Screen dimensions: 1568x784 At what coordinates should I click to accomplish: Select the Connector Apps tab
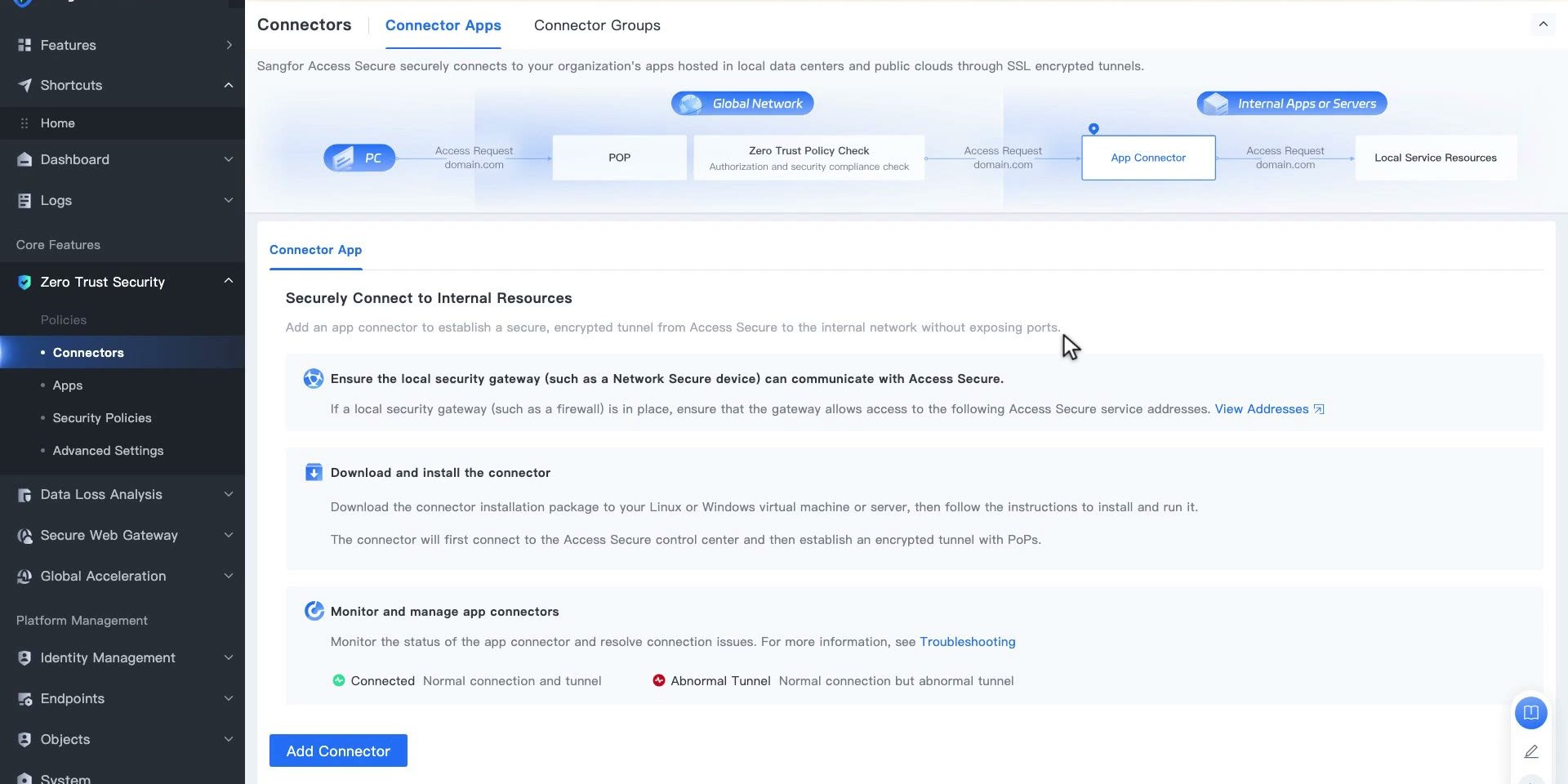(443, 25)
